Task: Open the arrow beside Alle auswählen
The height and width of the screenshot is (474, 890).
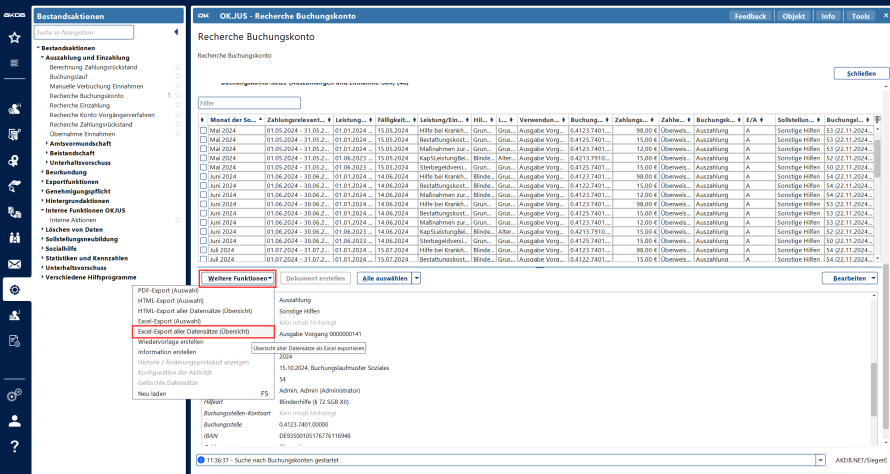Action: tap(417, 278)
